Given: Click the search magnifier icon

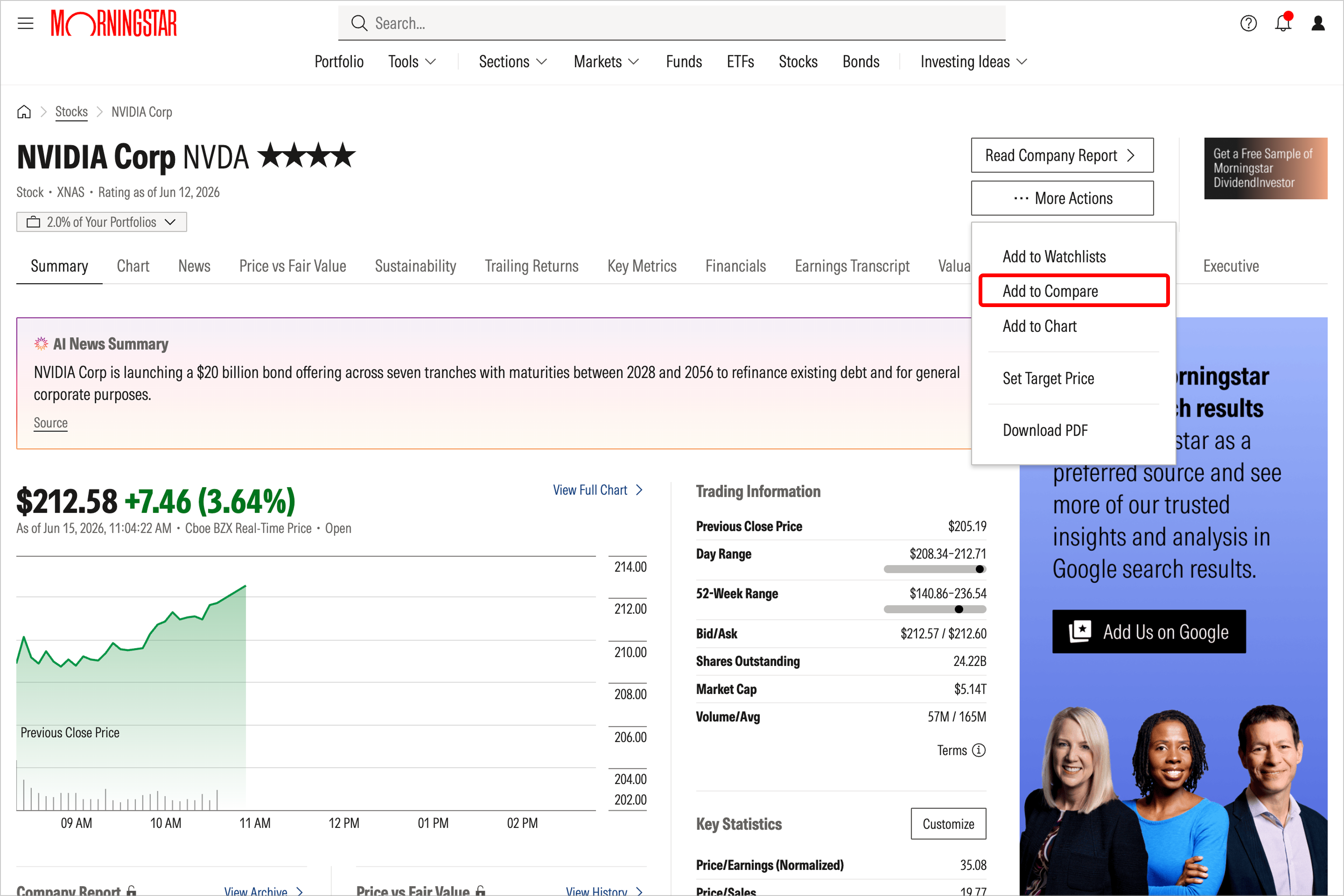Looking at the screenshot, I should [x=359, y=23].
